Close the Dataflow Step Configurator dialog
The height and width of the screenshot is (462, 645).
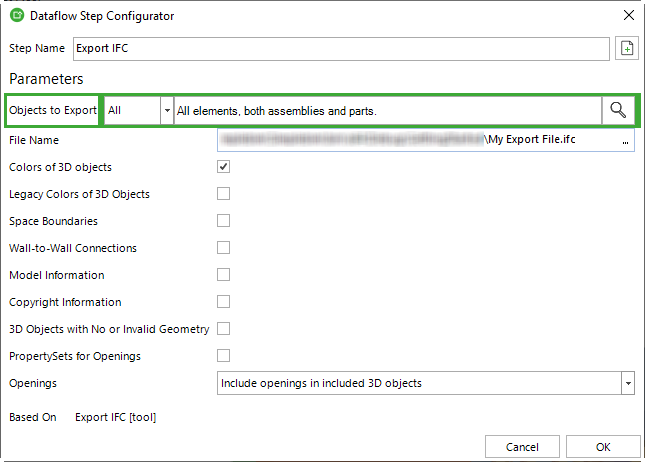629,16
